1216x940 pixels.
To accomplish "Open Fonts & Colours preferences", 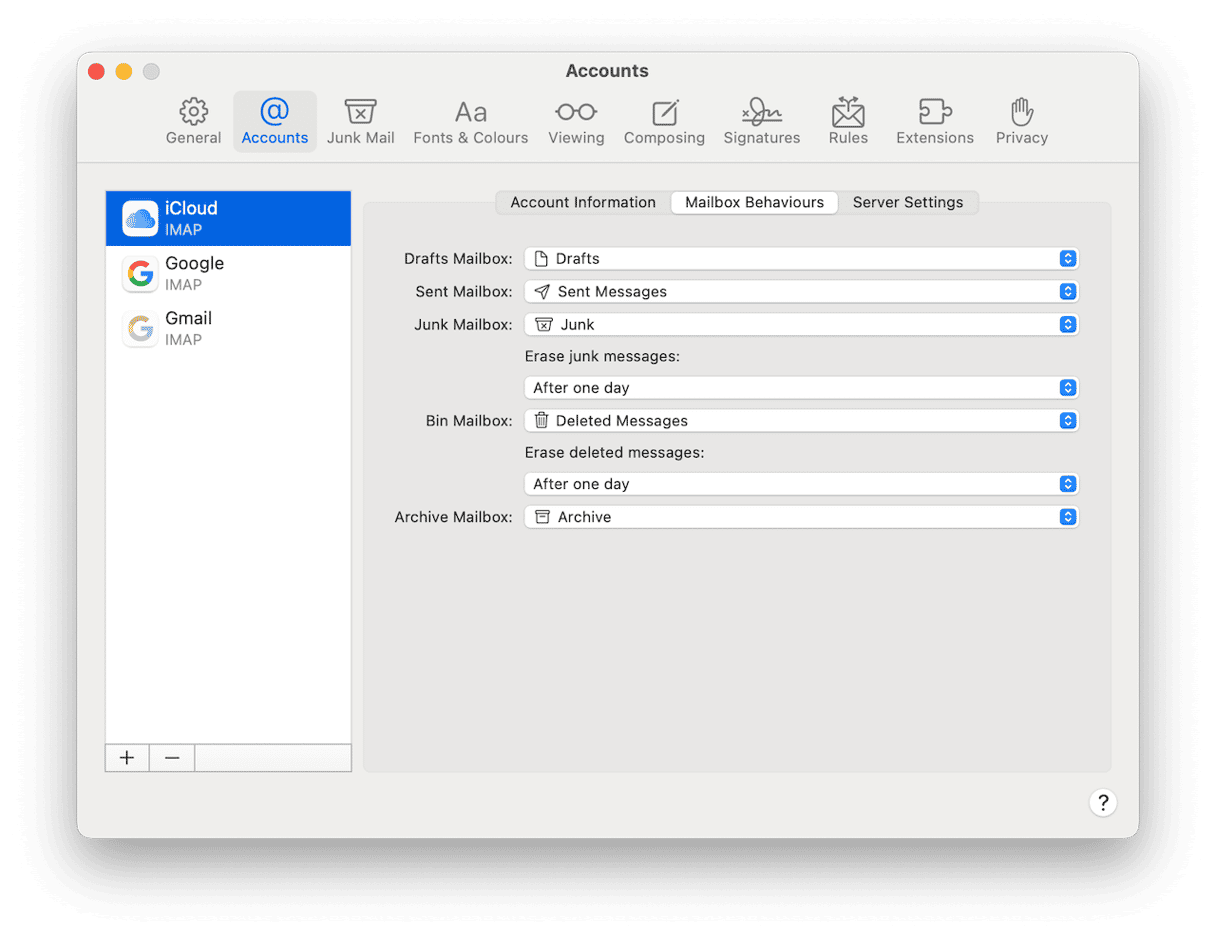I will click(470, 122).
